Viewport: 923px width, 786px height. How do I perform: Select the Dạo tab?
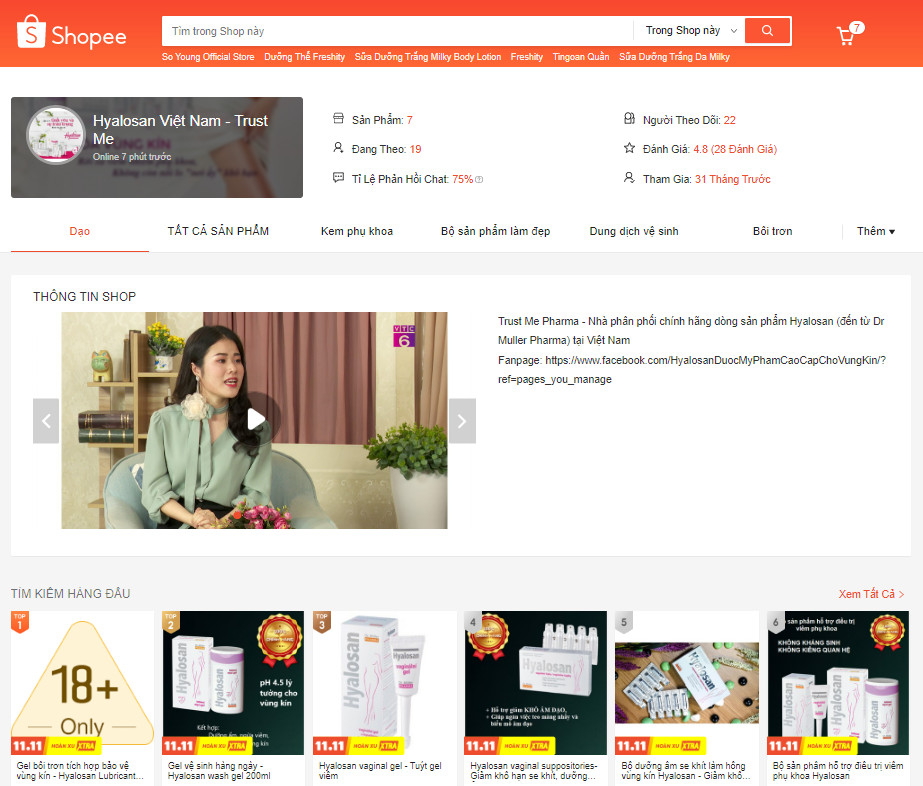point(79,231)
